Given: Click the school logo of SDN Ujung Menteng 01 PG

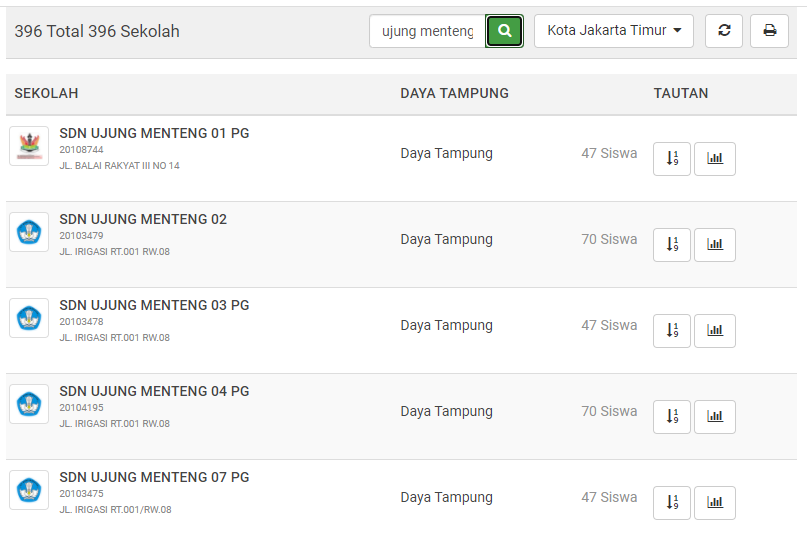Looking at the screenshot, I should coord(29,146).
